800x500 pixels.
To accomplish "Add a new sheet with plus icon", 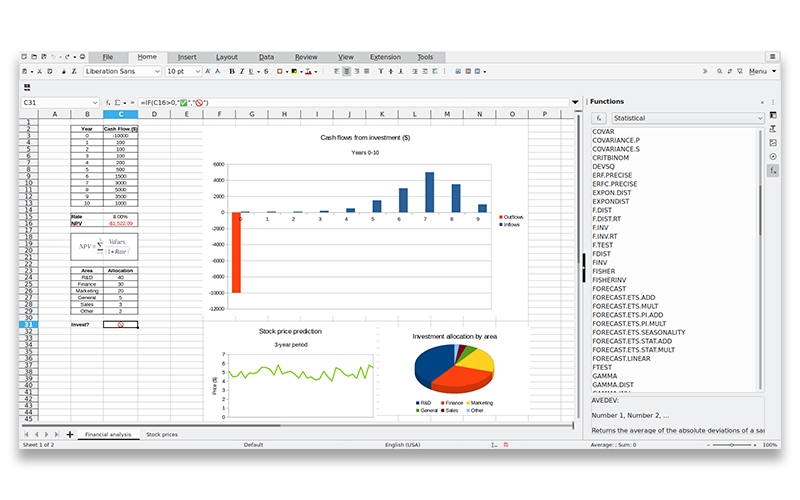I will click(70, 434).
